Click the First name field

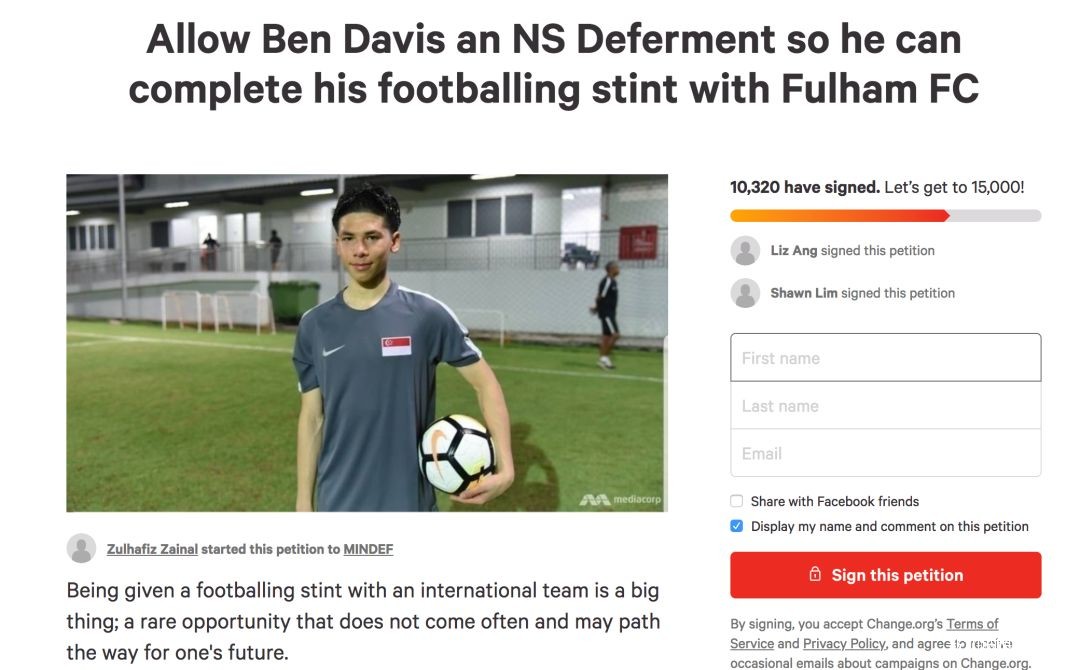[886, 357]
